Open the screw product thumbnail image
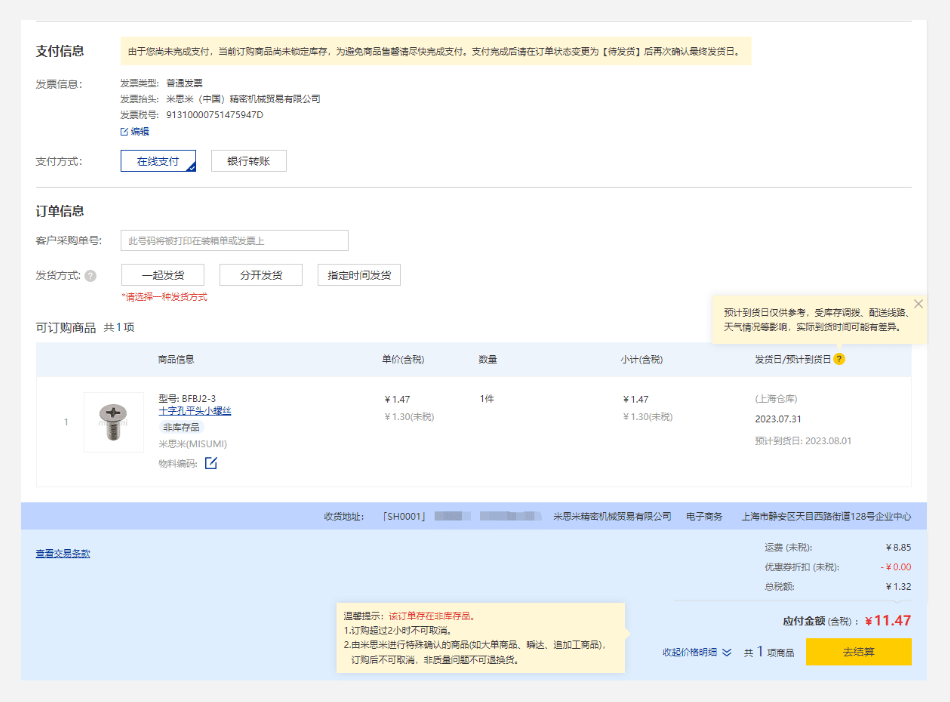Image resolution: width=950 pixels, height=702 pixels. [x=114, y=421]
